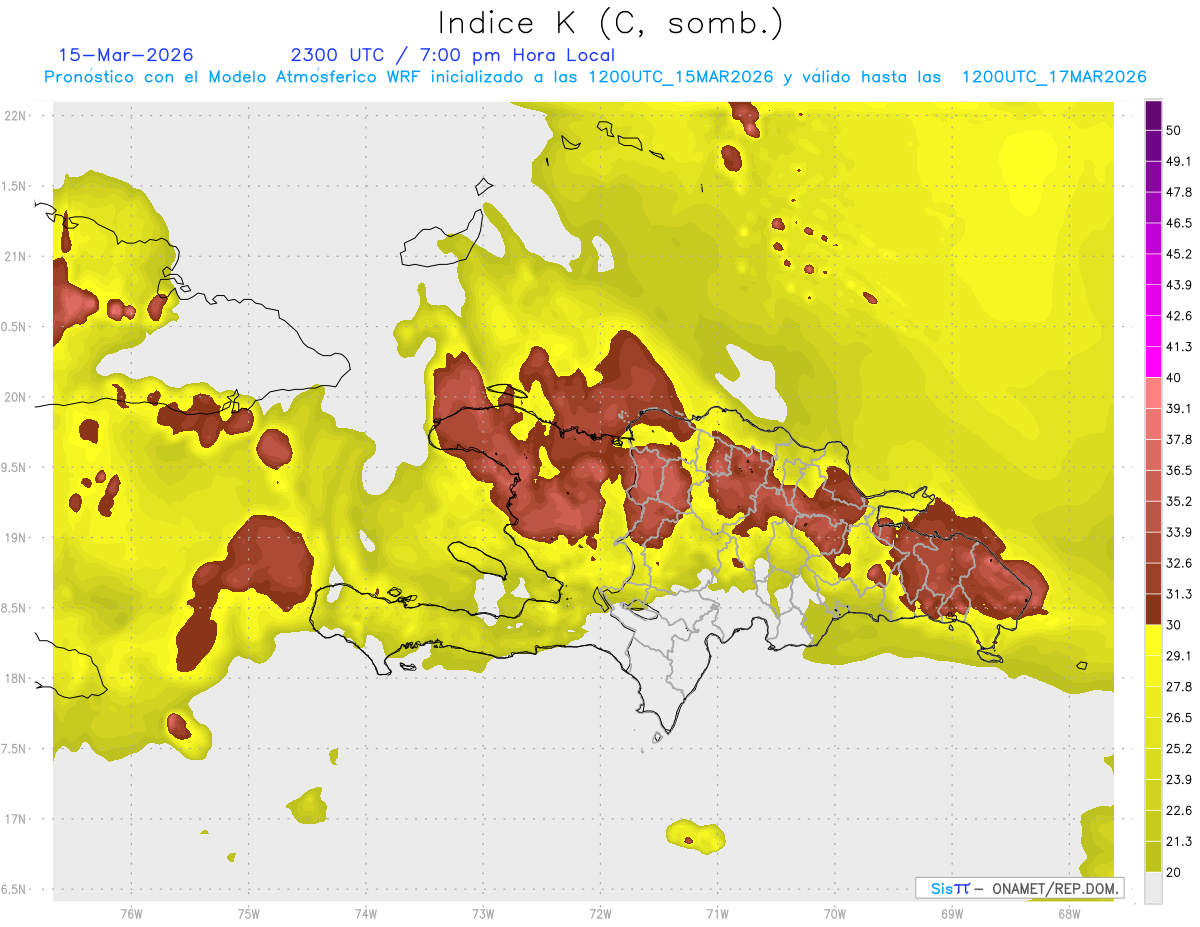Click the '75W' longitude label

tap(249, 914)
